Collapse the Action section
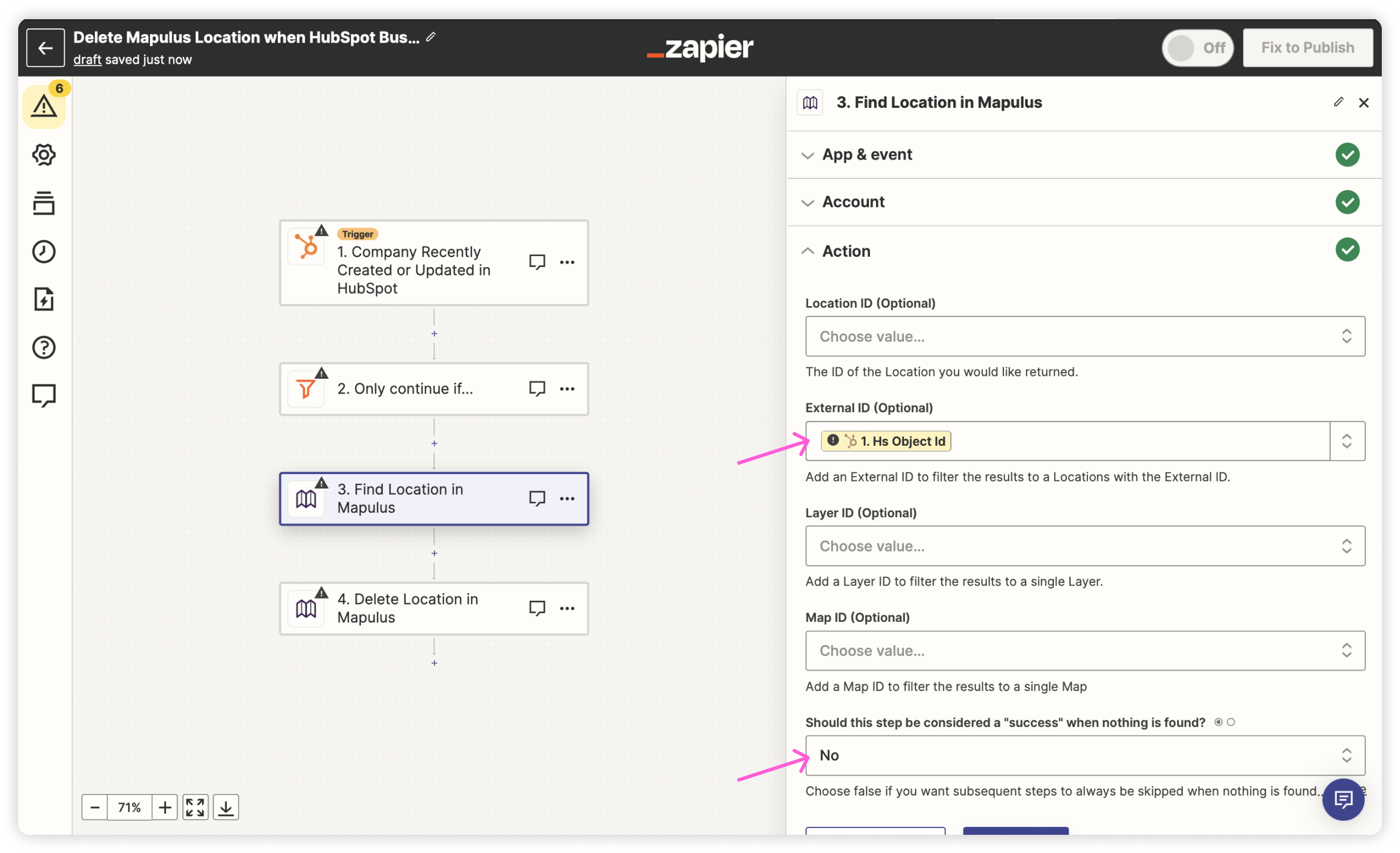 point(1084,251)
